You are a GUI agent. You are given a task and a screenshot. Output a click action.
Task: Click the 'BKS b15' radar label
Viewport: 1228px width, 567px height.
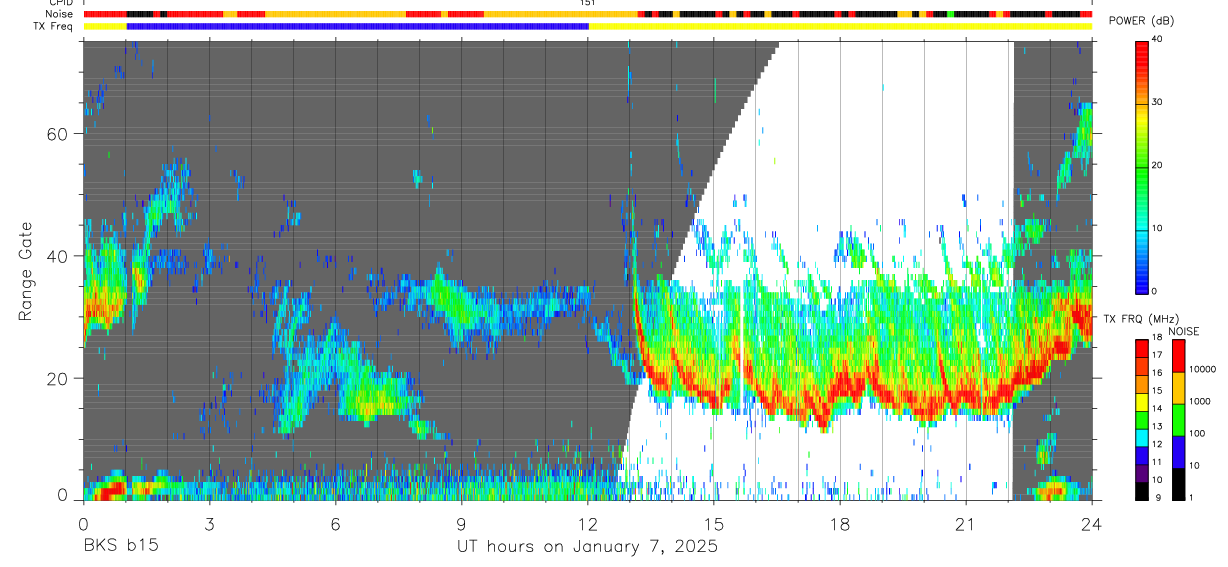pyautogui.click(x=120, y=547)
